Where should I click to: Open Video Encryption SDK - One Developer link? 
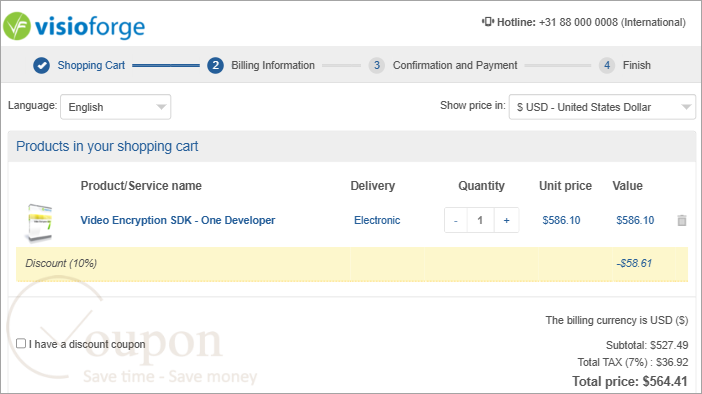(178, 220)
